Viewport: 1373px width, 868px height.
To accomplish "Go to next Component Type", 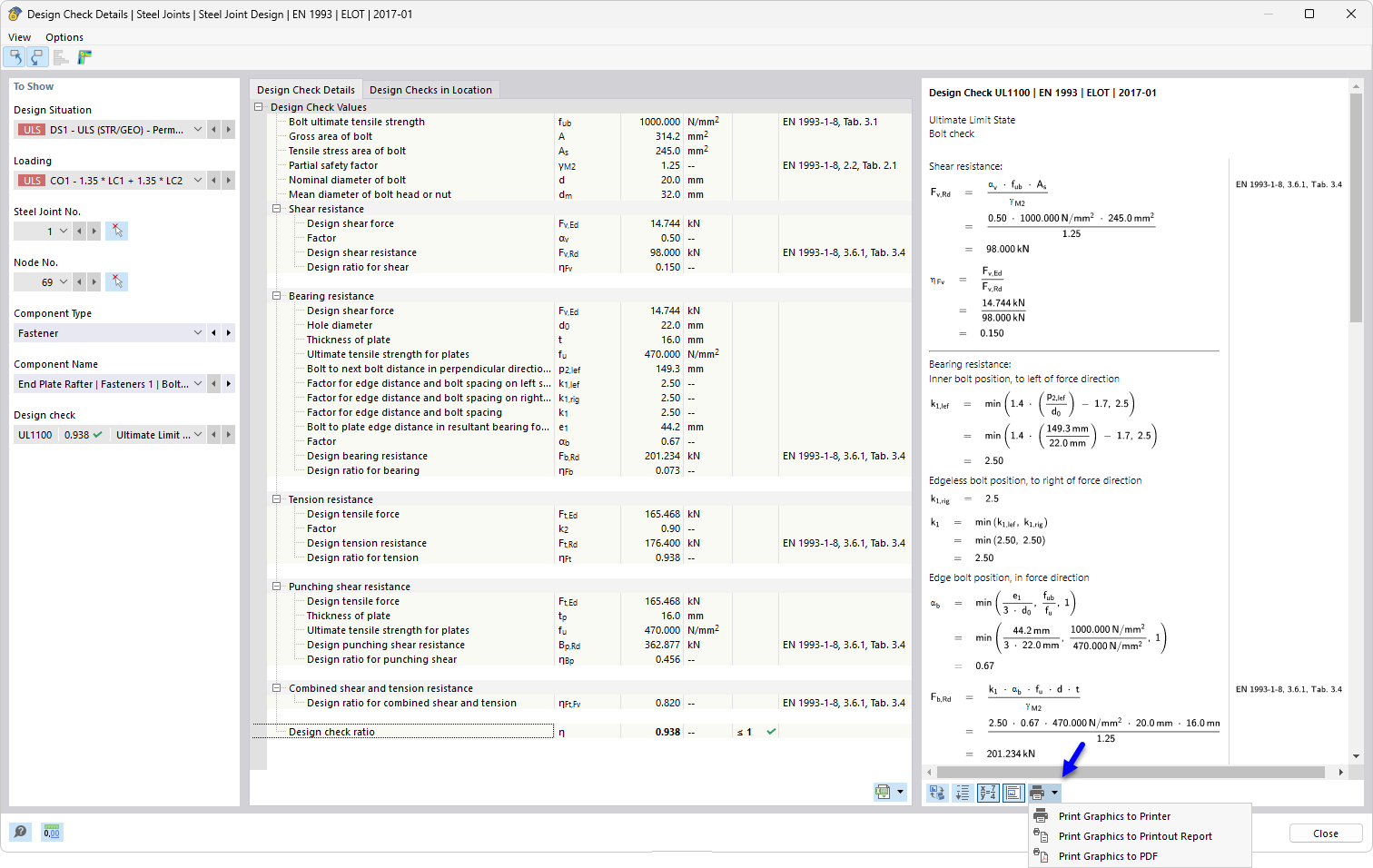I will [x=229, y=333].
